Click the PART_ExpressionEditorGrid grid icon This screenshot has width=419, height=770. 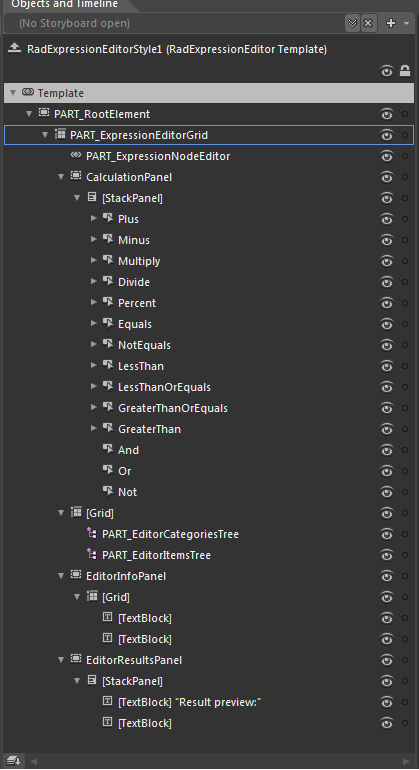[x=60, y=135]
